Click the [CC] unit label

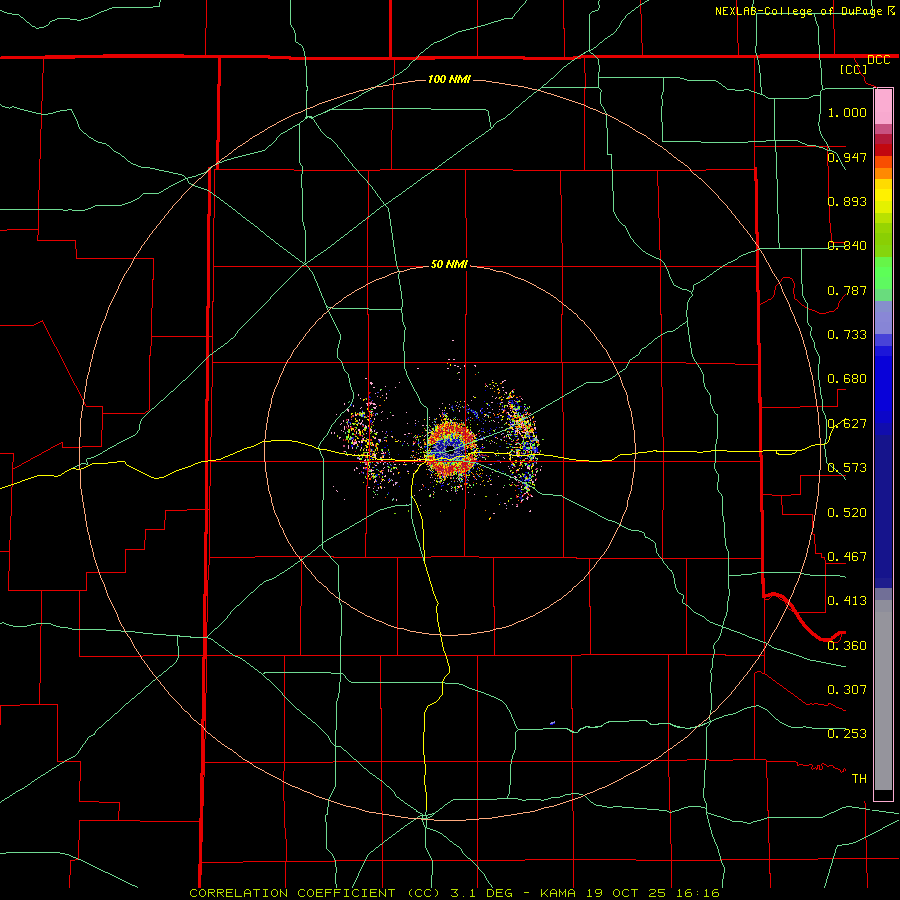pyautogui.click(x=854, y=70)
